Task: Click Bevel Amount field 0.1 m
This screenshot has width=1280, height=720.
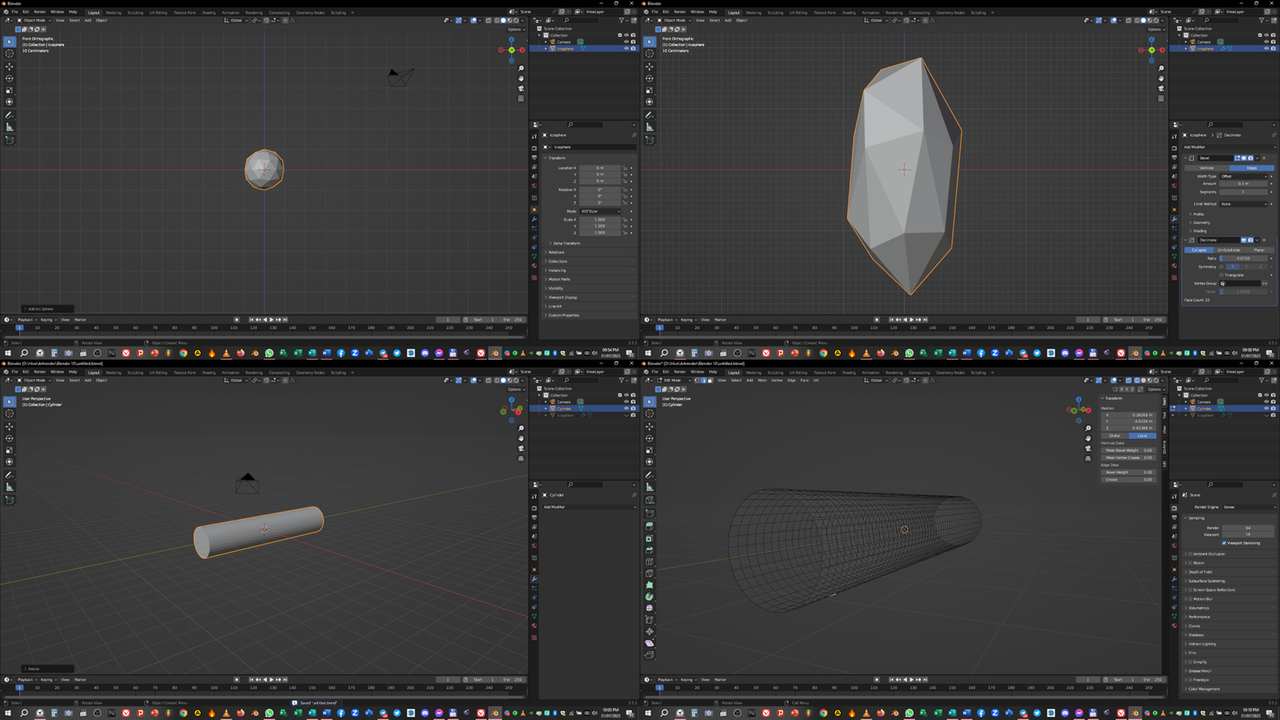Action: point(1243,184)
